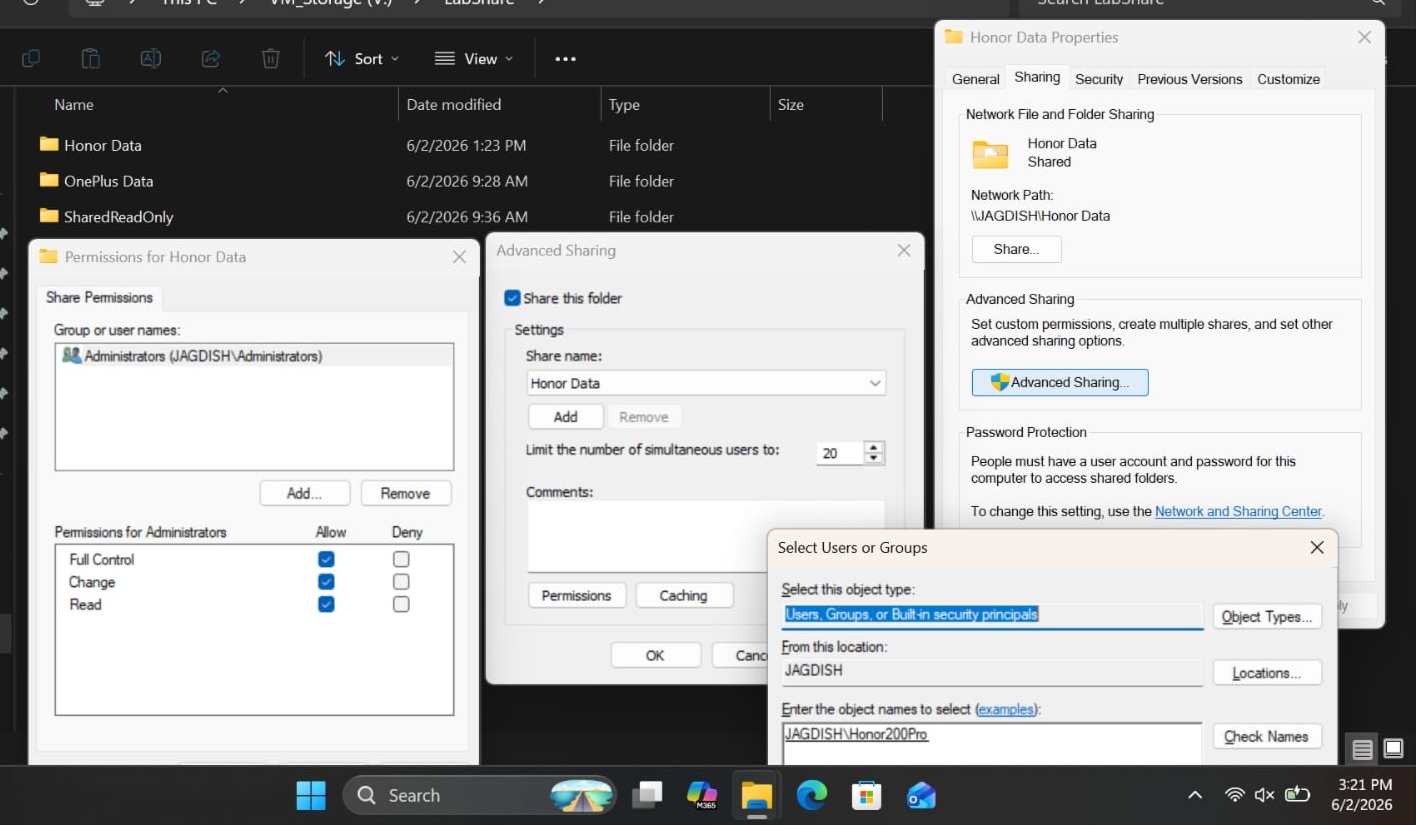Click the muted volume tray icon
Image resolution: width=1416 pixels, height=825 pixels.
point(1264,795)
